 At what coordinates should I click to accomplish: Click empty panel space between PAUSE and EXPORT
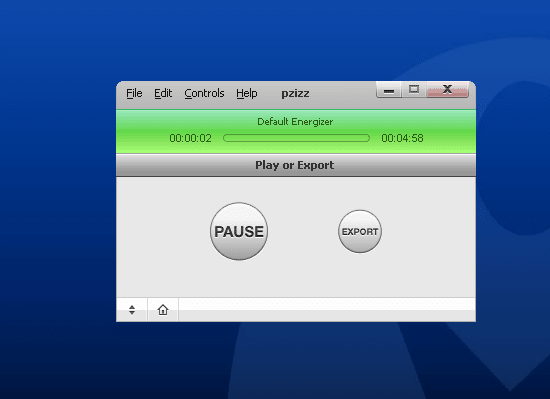pyautogui.click(x=303, y=231)
